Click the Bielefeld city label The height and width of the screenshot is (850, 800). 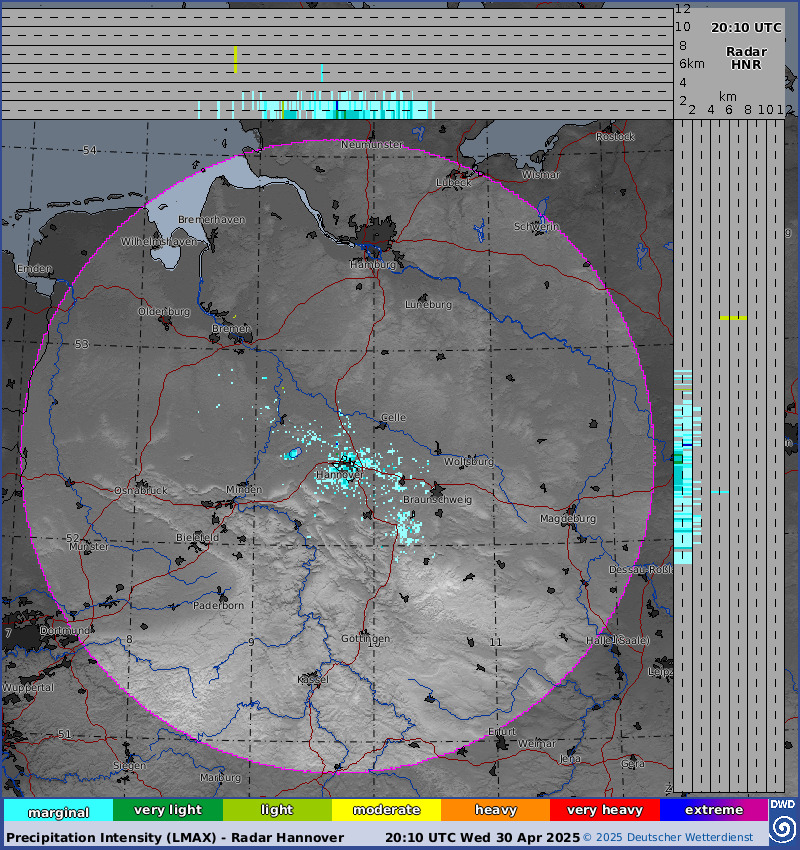coord(197,537)
